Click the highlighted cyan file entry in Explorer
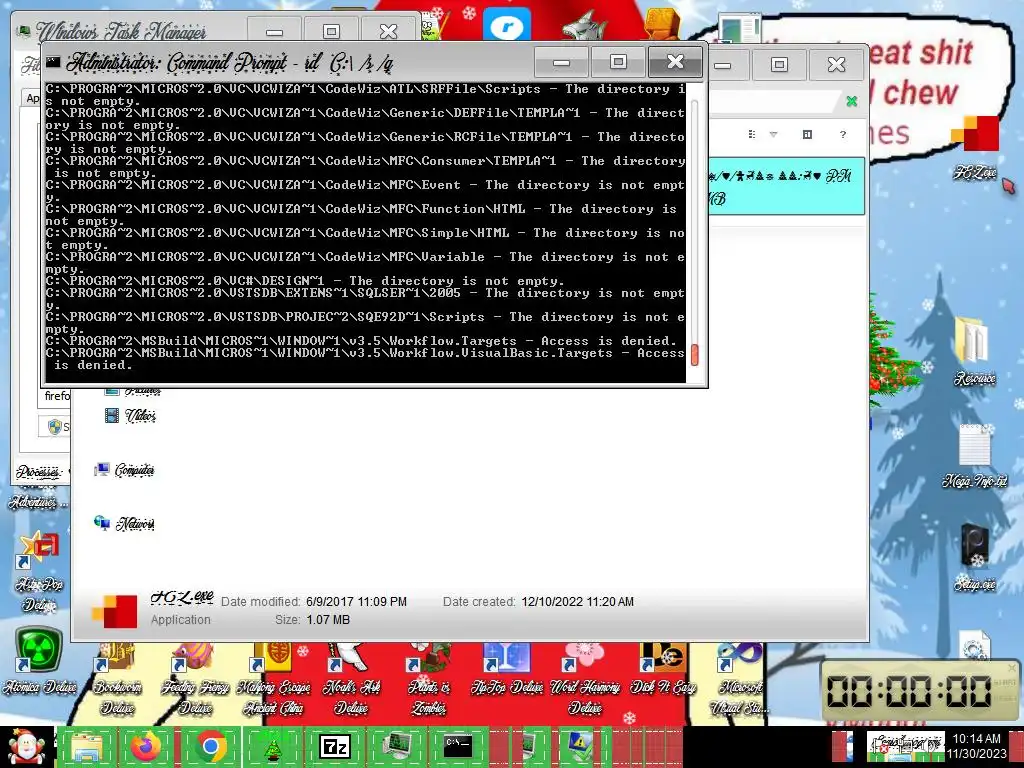 786,186
